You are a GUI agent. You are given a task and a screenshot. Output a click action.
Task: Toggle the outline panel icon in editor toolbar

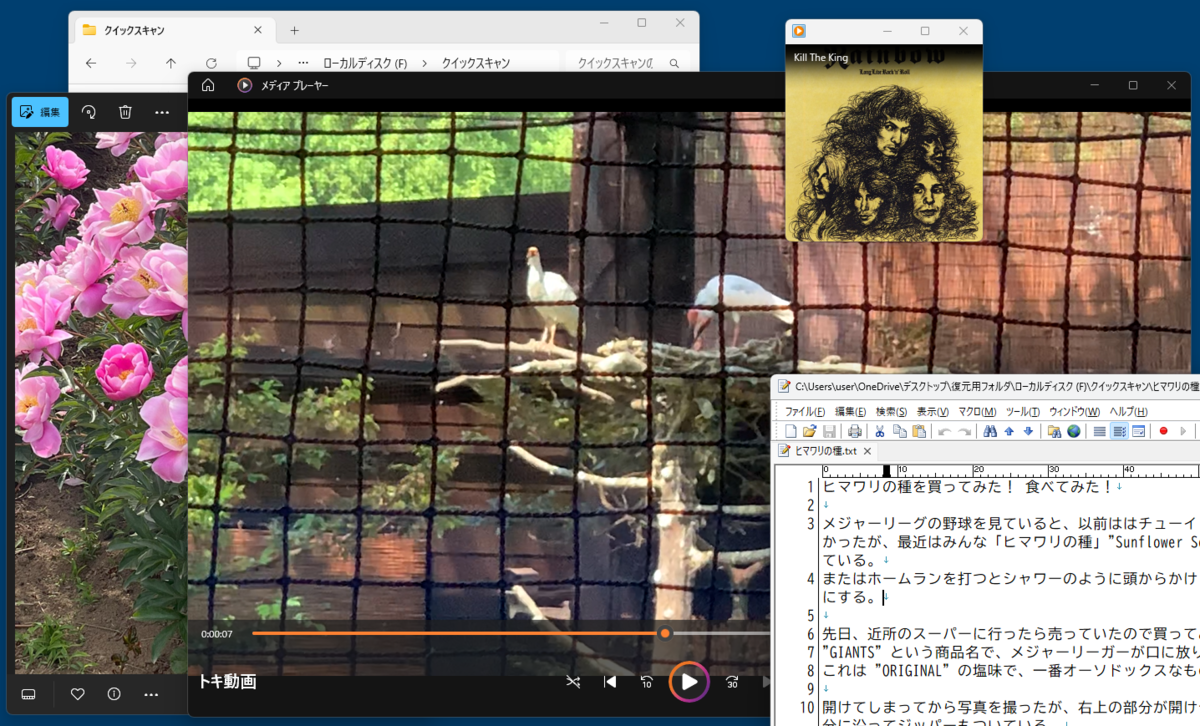[1138, 431]
